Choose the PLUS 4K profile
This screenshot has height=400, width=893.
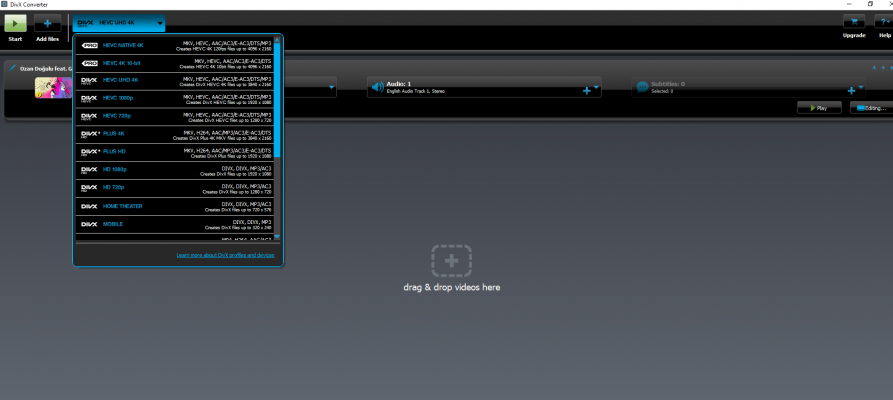pyautogui.click(x=175, y=135)
